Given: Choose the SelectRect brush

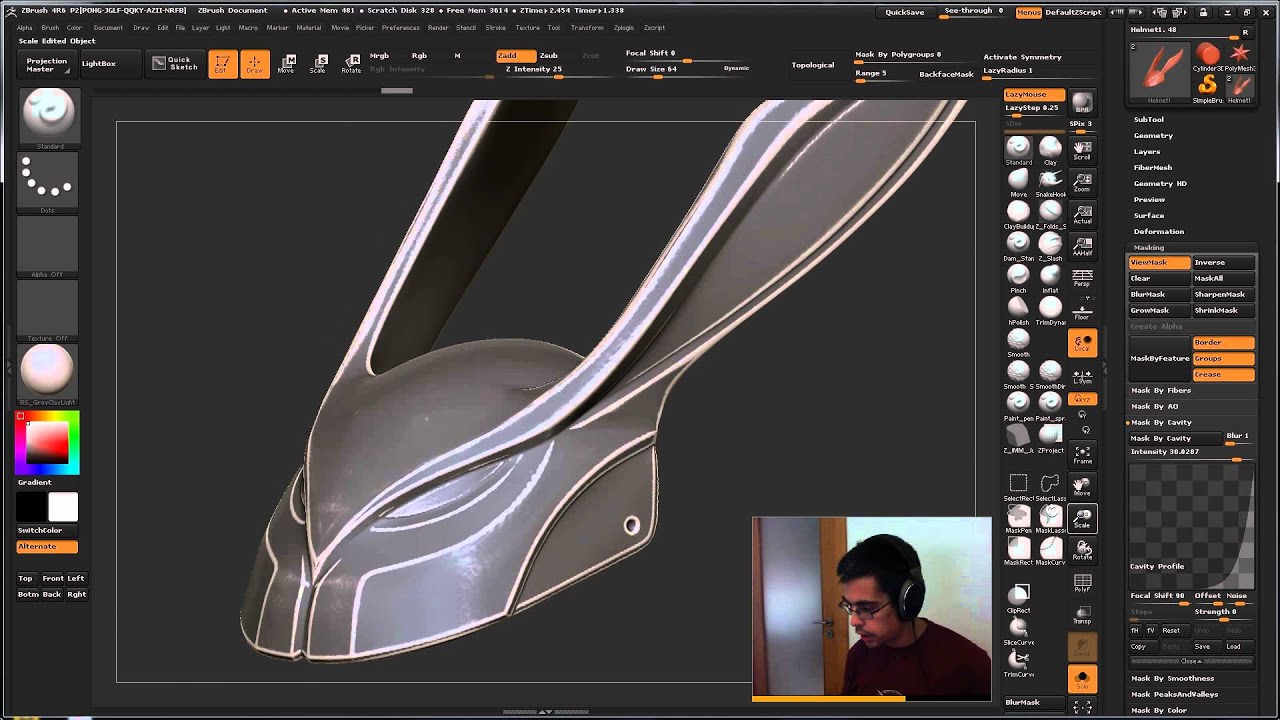Looking at the screenshot, I should click(x=1018, y=486).
